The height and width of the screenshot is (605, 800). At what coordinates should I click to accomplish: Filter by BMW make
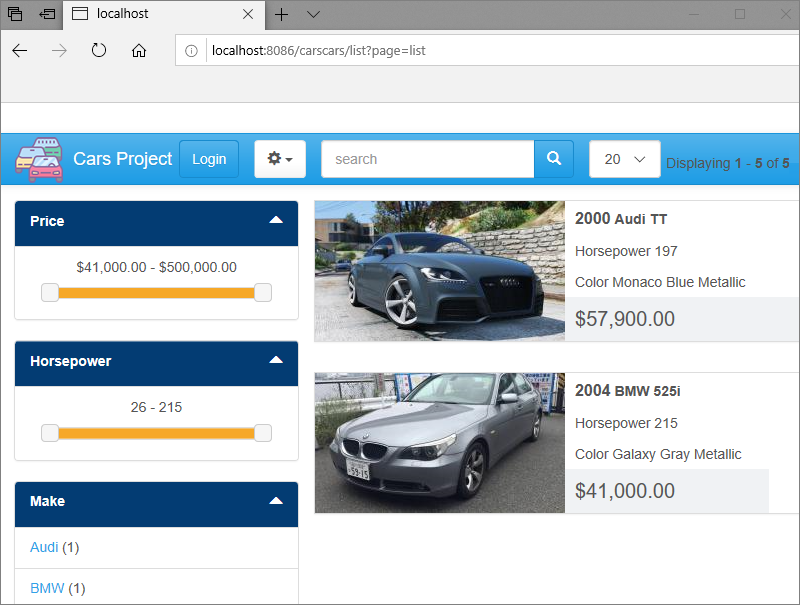[x=47, y=588]
